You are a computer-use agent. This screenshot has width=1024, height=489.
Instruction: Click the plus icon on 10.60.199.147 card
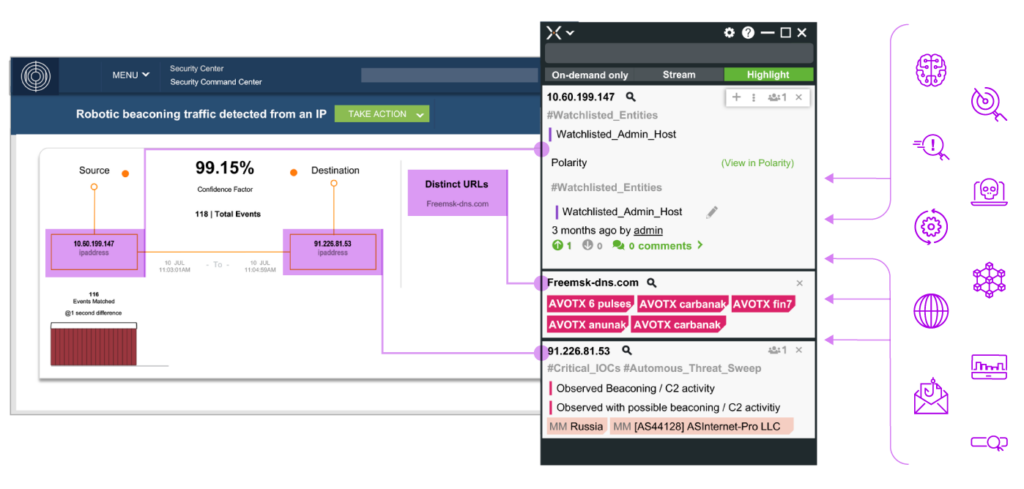click(x=737, y=97)
